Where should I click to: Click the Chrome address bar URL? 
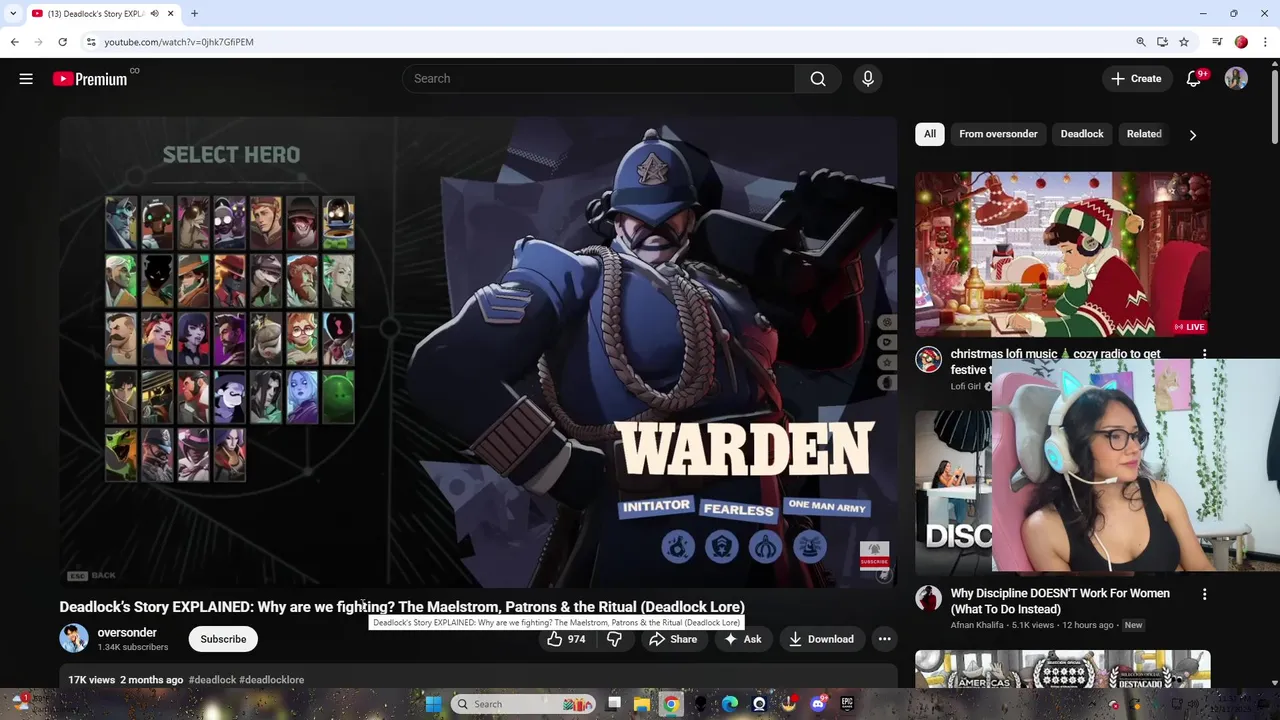[179, 42]
